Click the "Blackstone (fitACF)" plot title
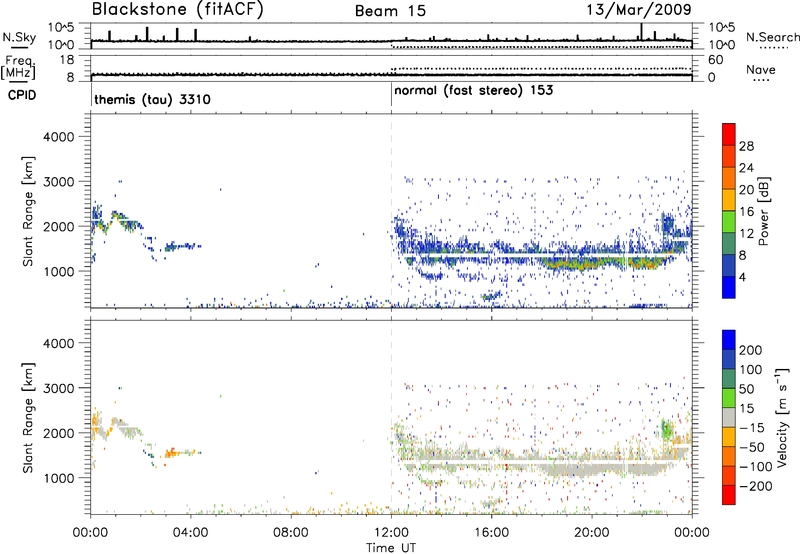Screen dimensions: 800x554 pos(178,9)
